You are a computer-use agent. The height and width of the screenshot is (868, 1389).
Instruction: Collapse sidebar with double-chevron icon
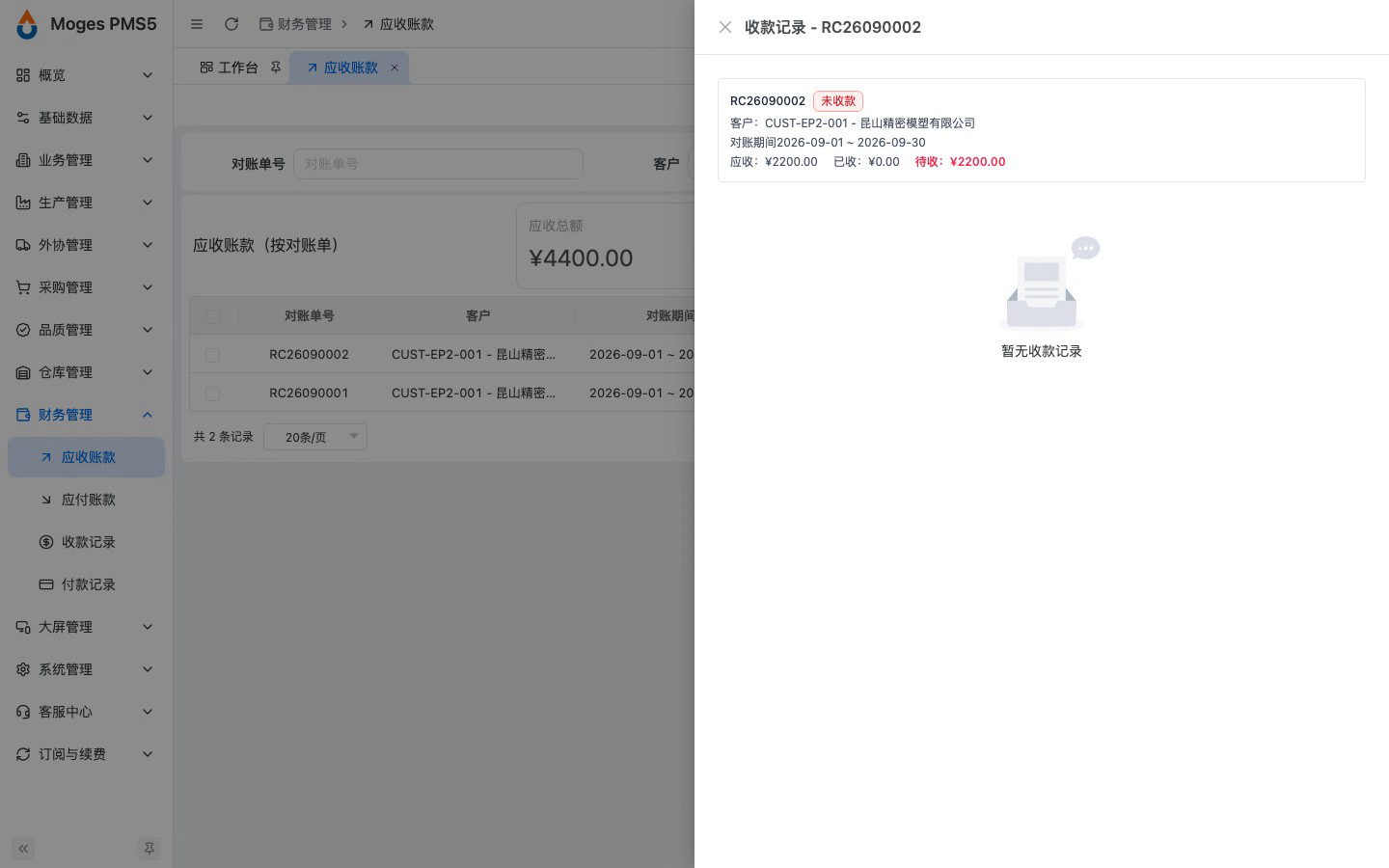(x=23, y=849)
